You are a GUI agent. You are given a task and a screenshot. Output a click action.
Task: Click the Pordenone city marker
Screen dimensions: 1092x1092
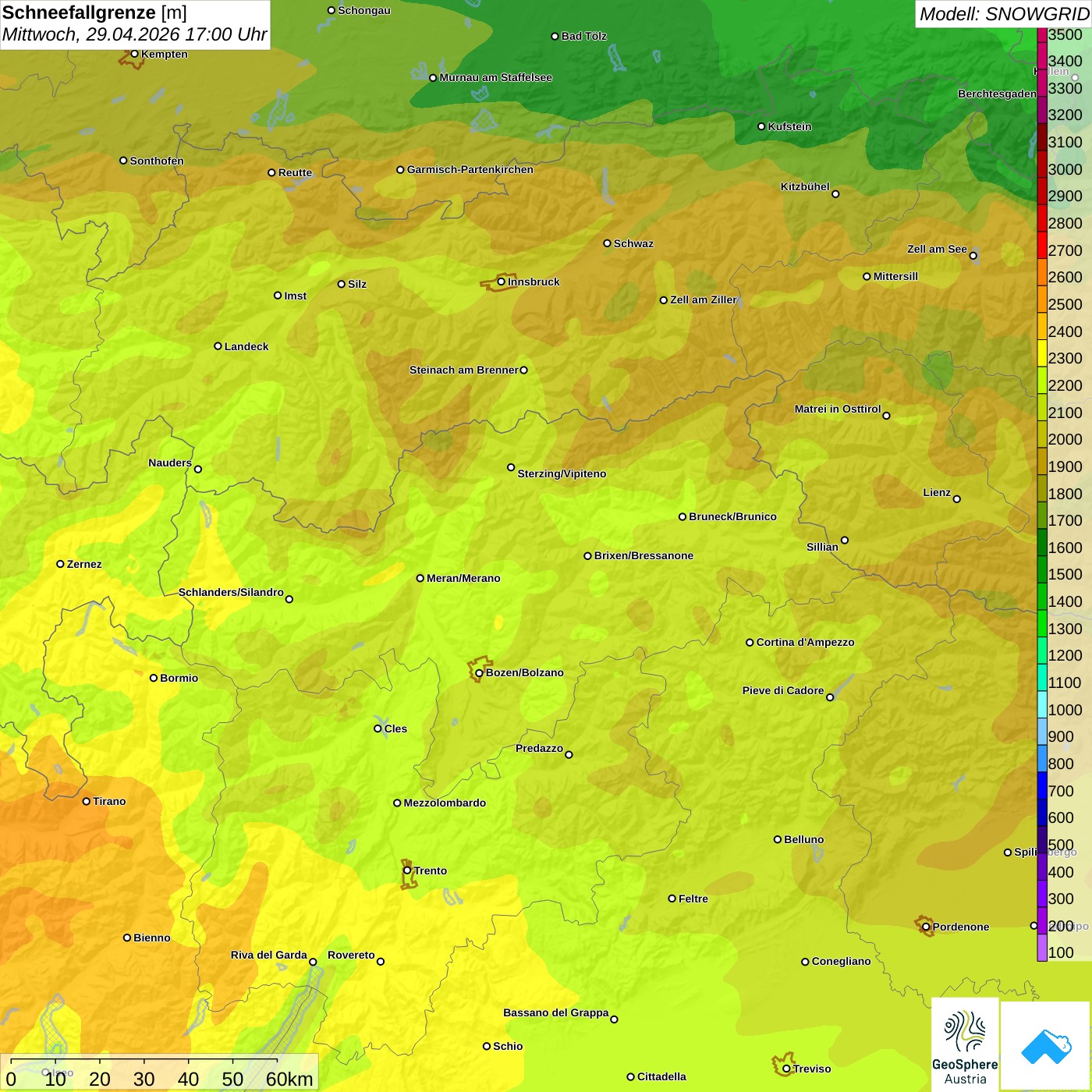click(x=926, y=927)
